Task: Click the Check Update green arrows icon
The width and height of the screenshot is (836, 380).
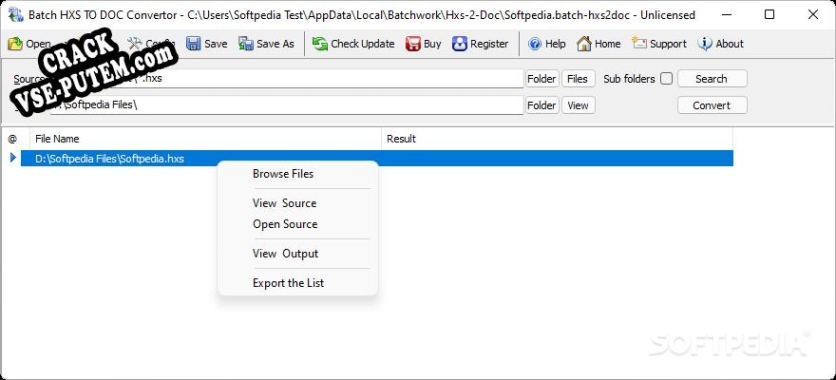Action: (x=320, y=44)
